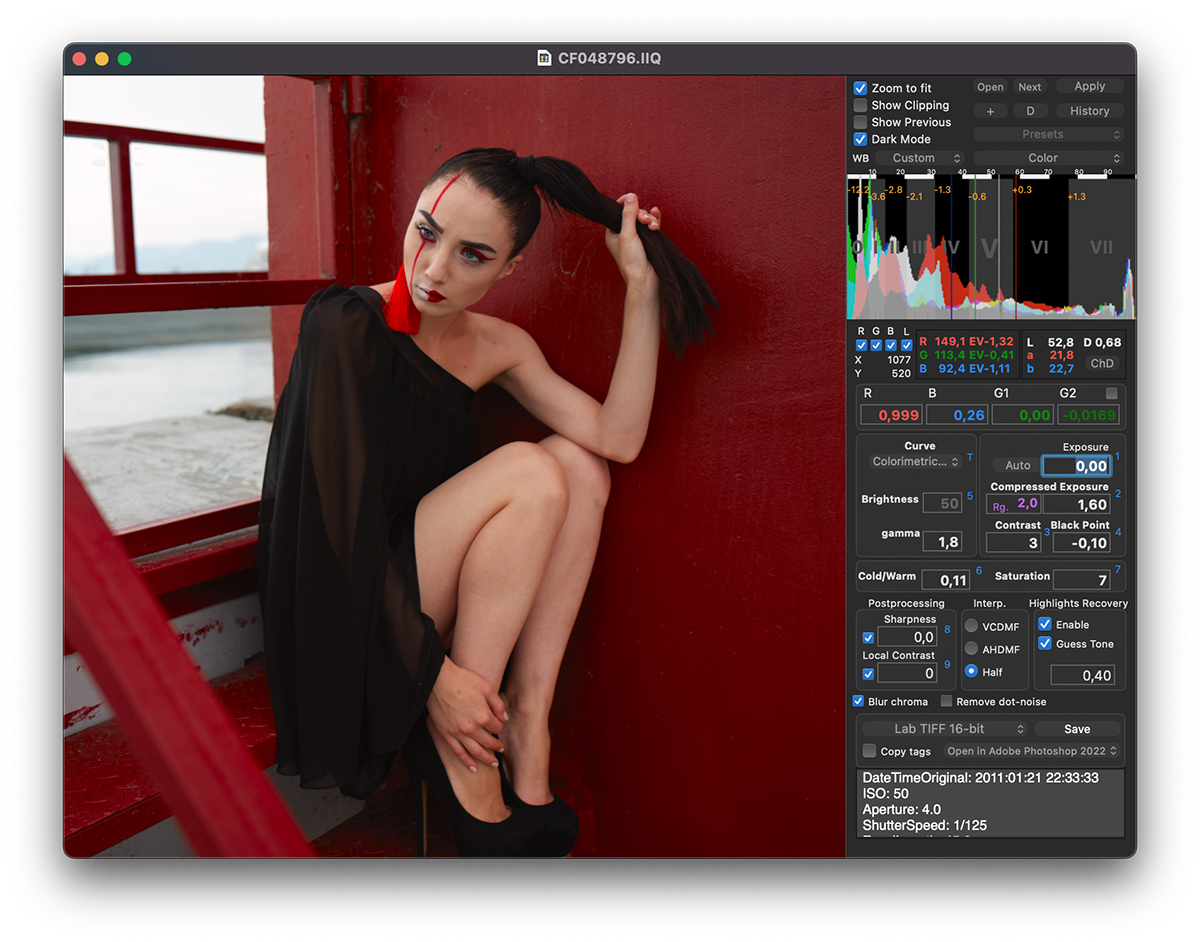Click the 'Aperture: 4.0' metadata line

click(901, 809)
